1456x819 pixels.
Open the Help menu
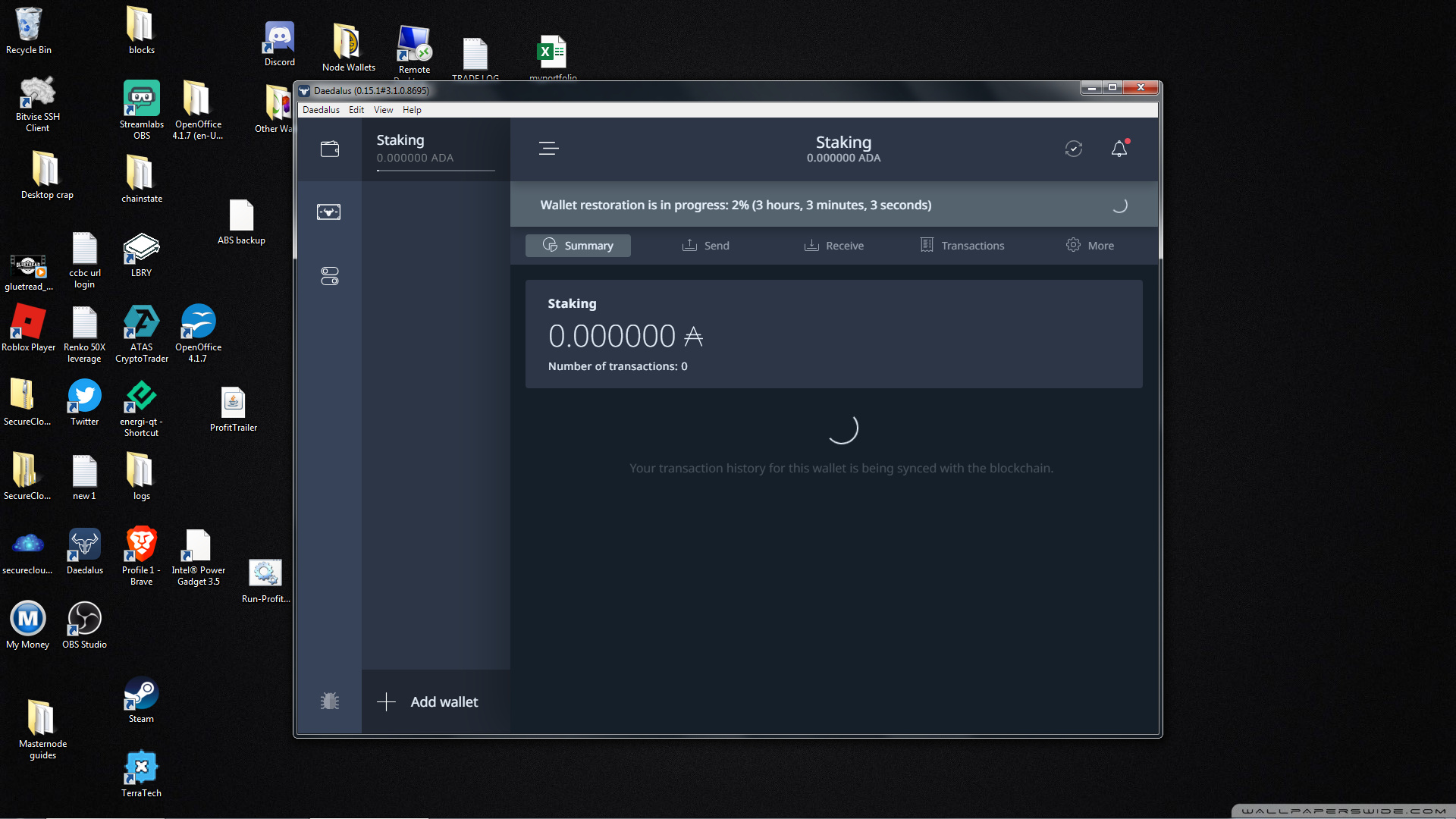(412, 110)
